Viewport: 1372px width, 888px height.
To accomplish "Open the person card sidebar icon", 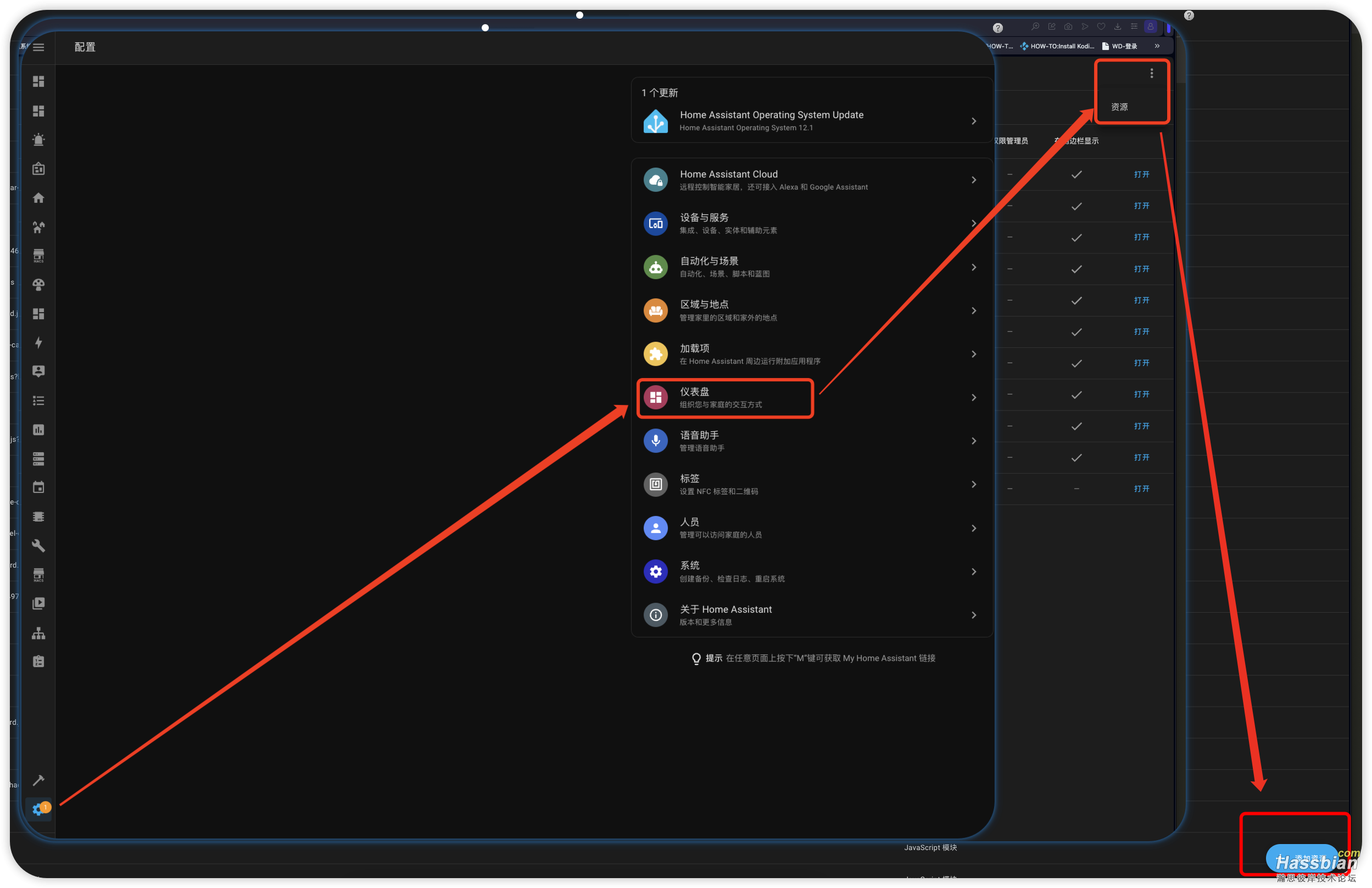I will tap(38, 371).
